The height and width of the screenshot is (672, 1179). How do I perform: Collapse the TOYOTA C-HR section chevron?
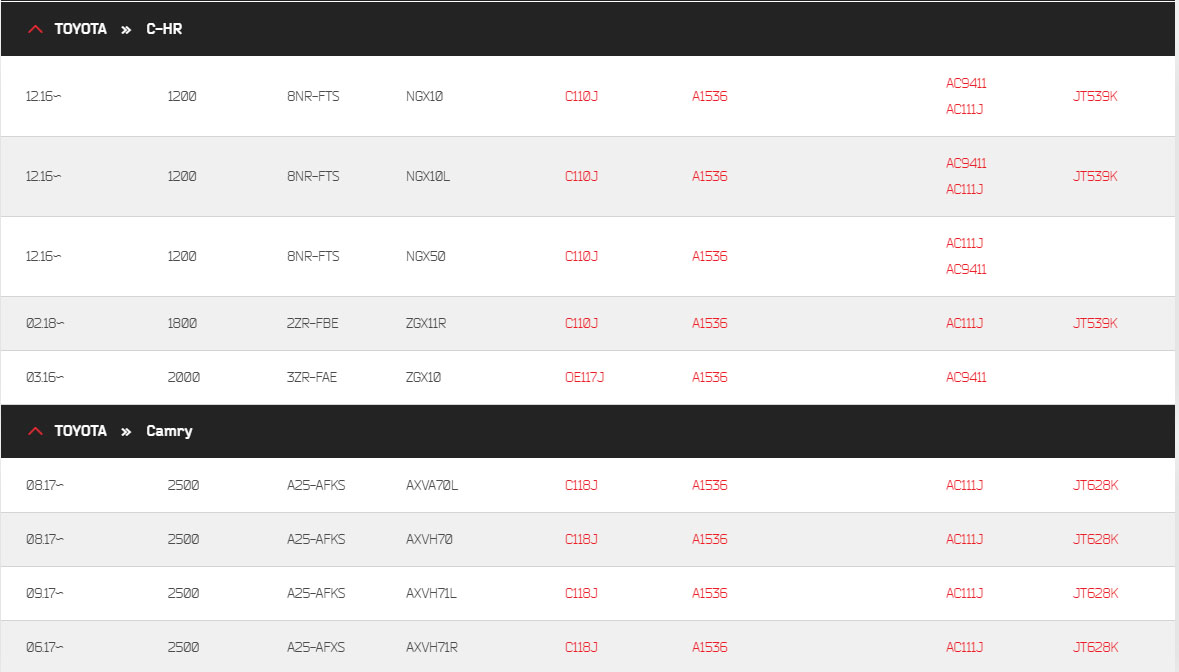coord(35,29)
